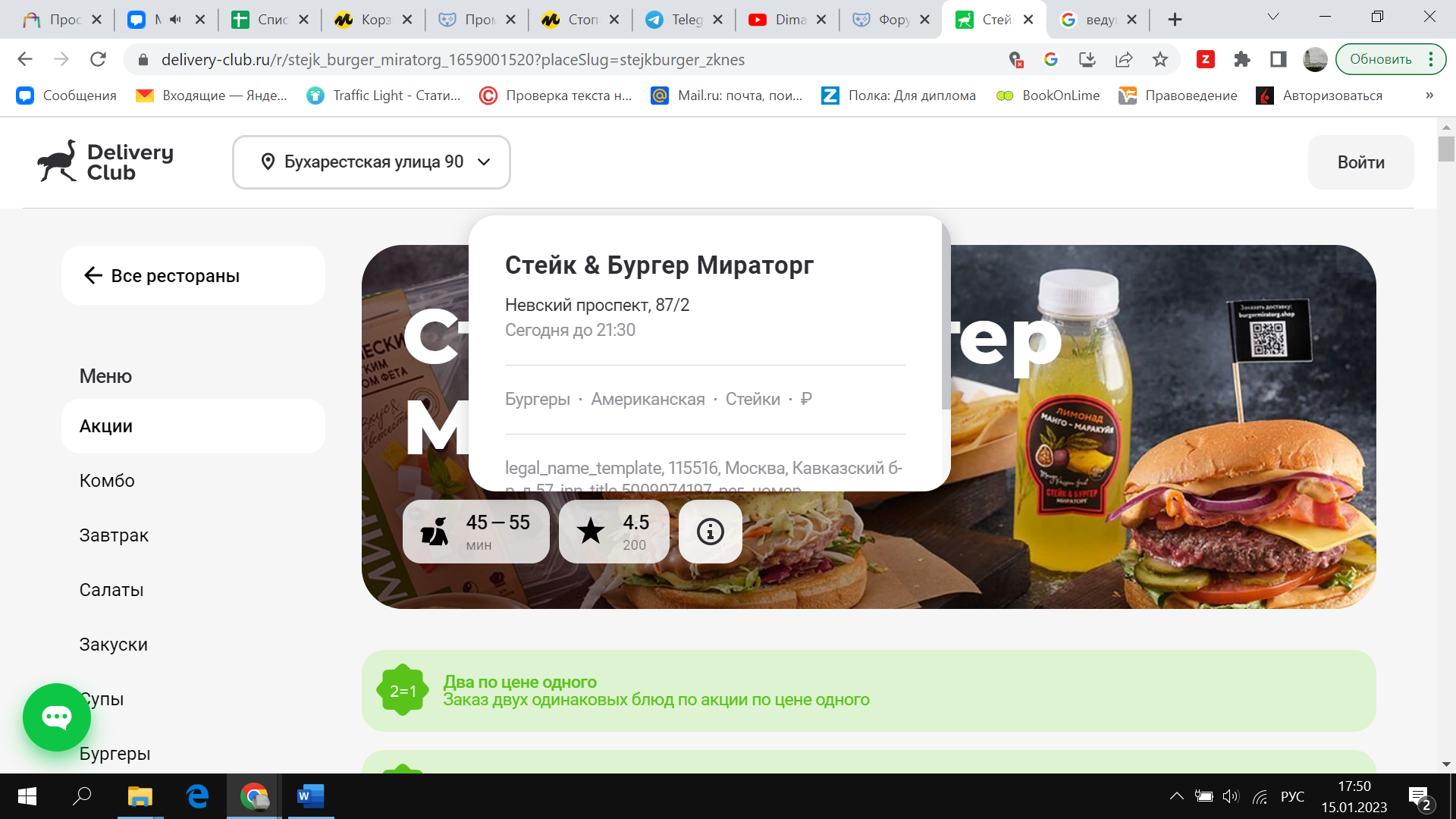Open the notification center icon
This screenshot has height=819, width=1456.
[x=1421, y=797]
